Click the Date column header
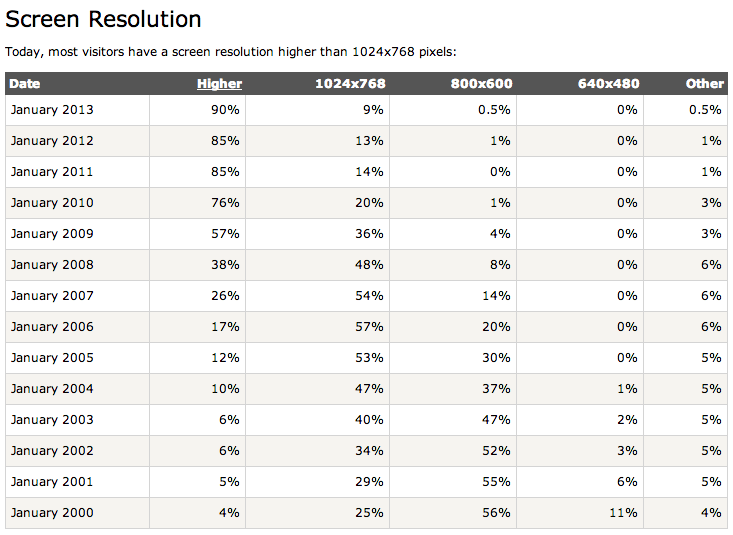Viewport: 733px width, 535px height. pos(26,84)
